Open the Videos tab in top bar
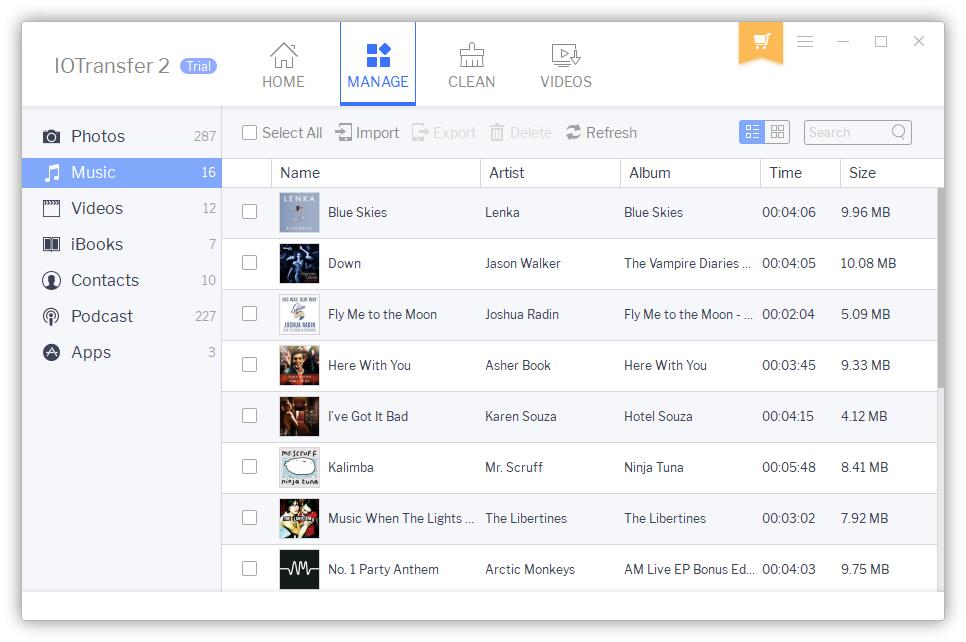The image size is (966, 642). [566, 66]
